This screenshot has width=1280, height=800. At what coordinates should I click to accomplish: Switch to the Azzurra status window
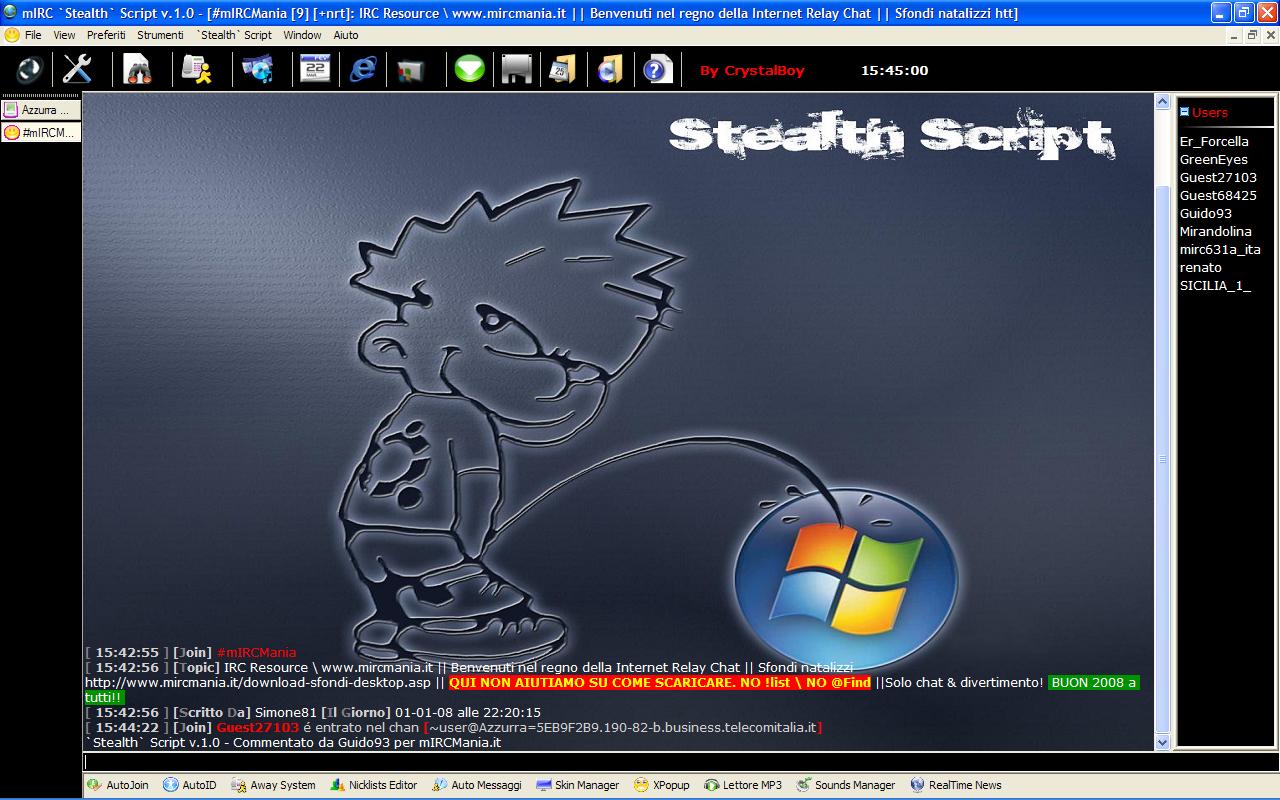tap(41, 110)
